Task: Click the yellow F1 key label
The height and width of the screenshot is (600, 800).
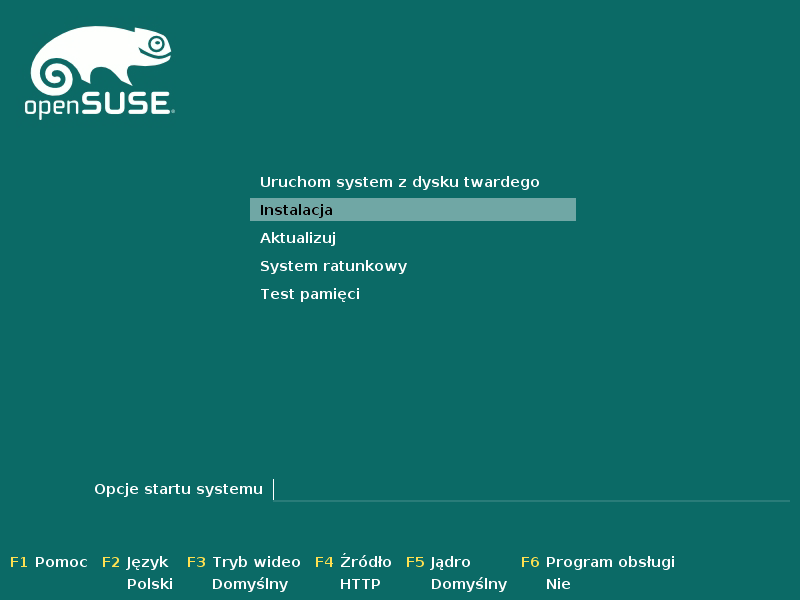Action: point(19,562)
